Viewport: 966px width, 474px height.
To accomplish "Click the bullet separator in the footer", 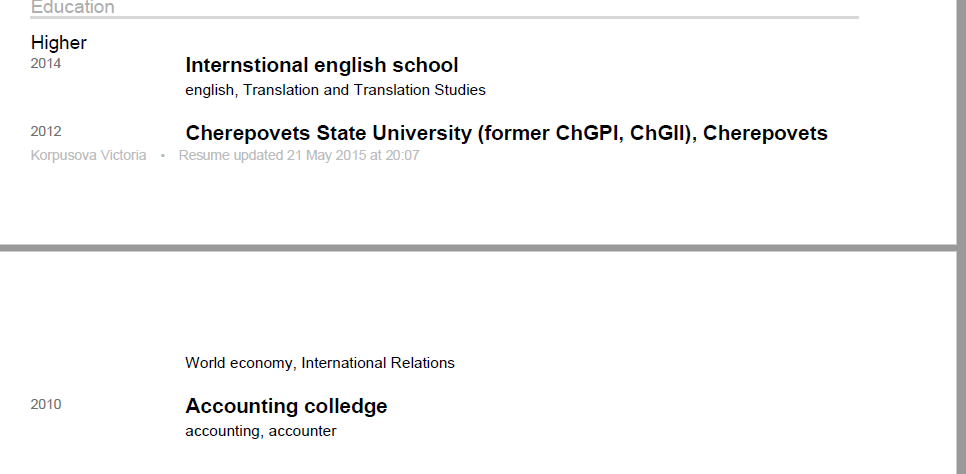I will [x=162, y=156].
